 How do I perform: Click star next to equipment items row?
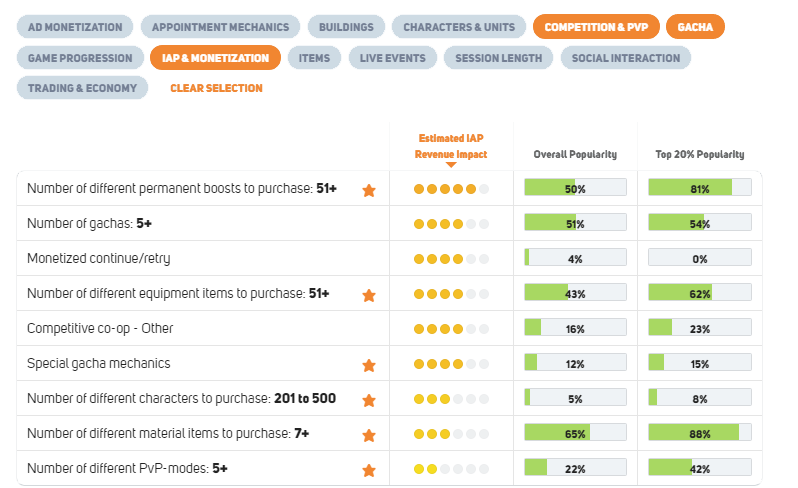point(369,294)
